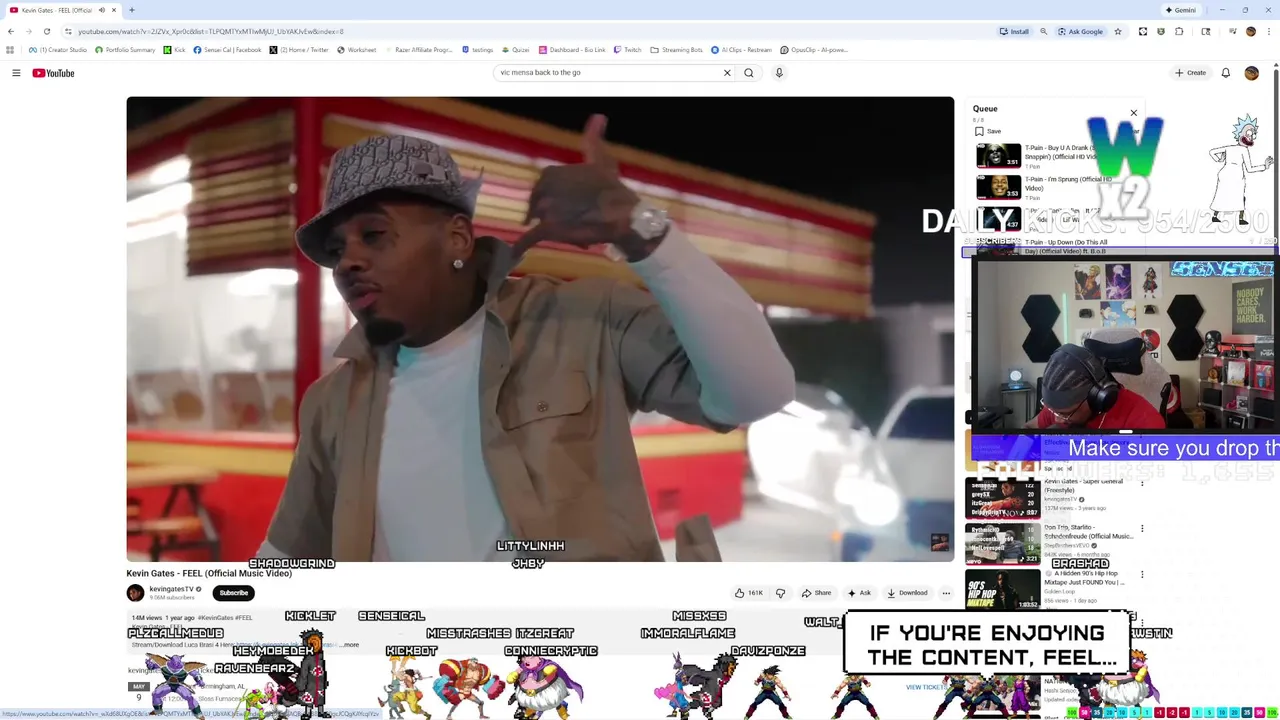Screen dimensions: 1280x720
Task: Open the YouTube account avatar menu
Action: coord(1251,73)
